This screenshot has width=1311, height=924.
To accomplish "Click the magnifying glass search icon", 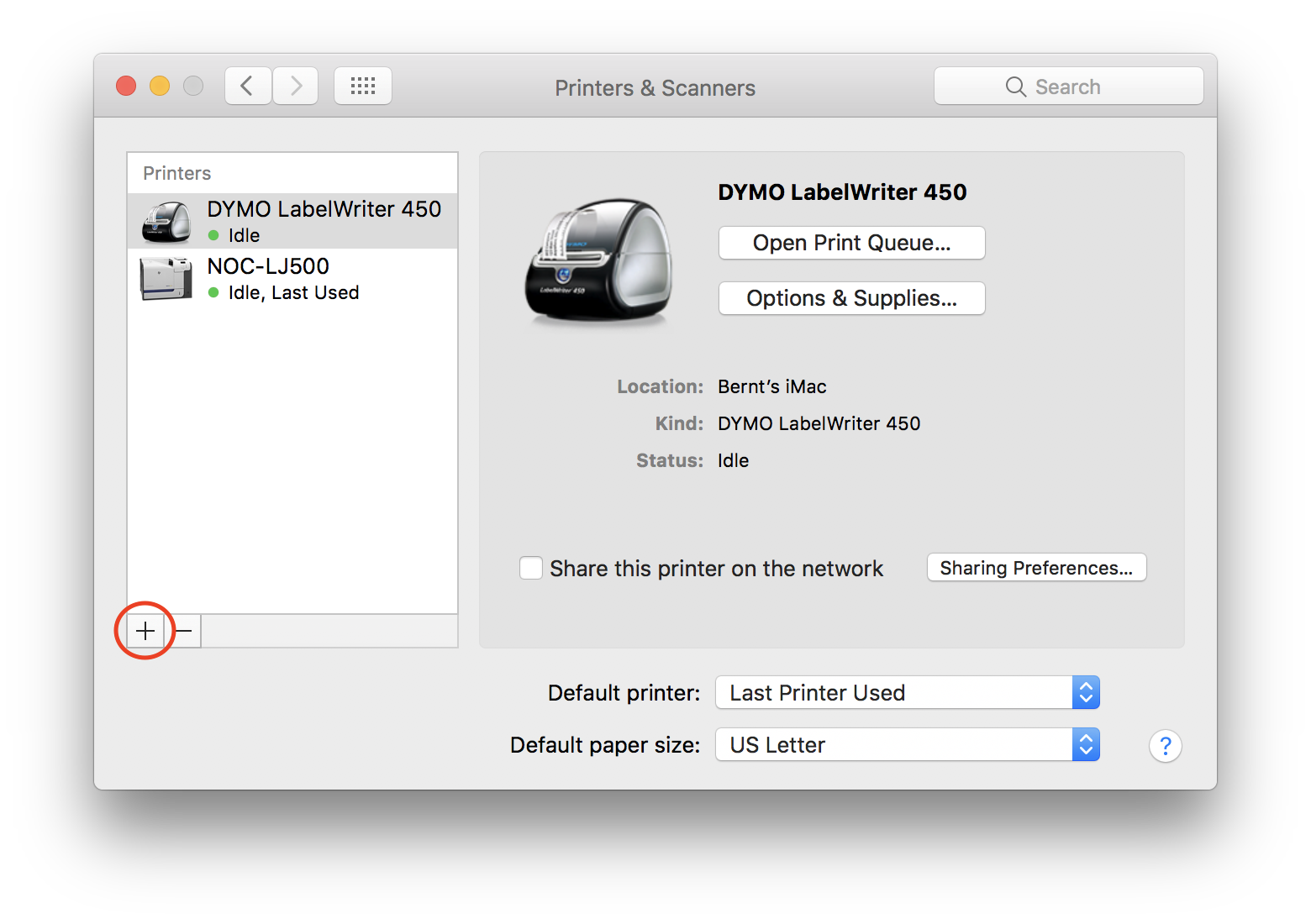I will (x=1016, y=87).
